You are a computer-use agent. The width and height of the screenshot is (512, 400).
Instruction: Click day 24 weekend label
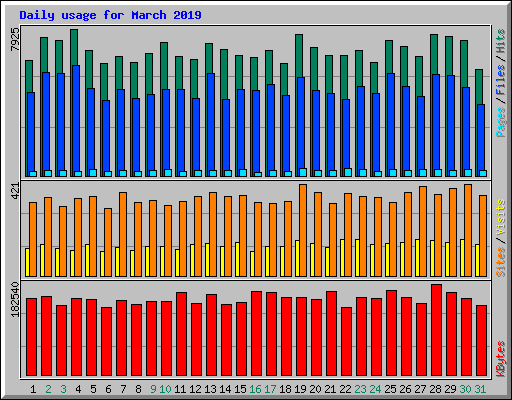[375, 389]
